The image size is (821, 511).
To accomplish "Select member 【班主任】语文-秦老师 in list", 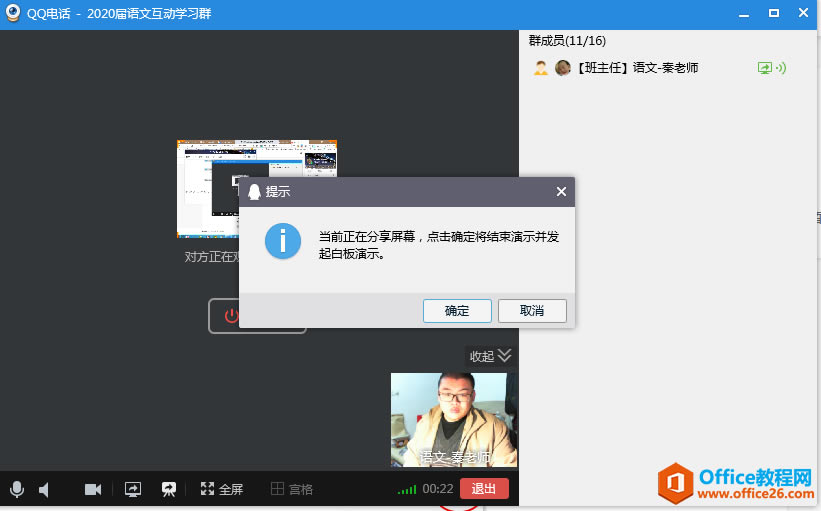I will pyautogui.click(x=660, y=68).
